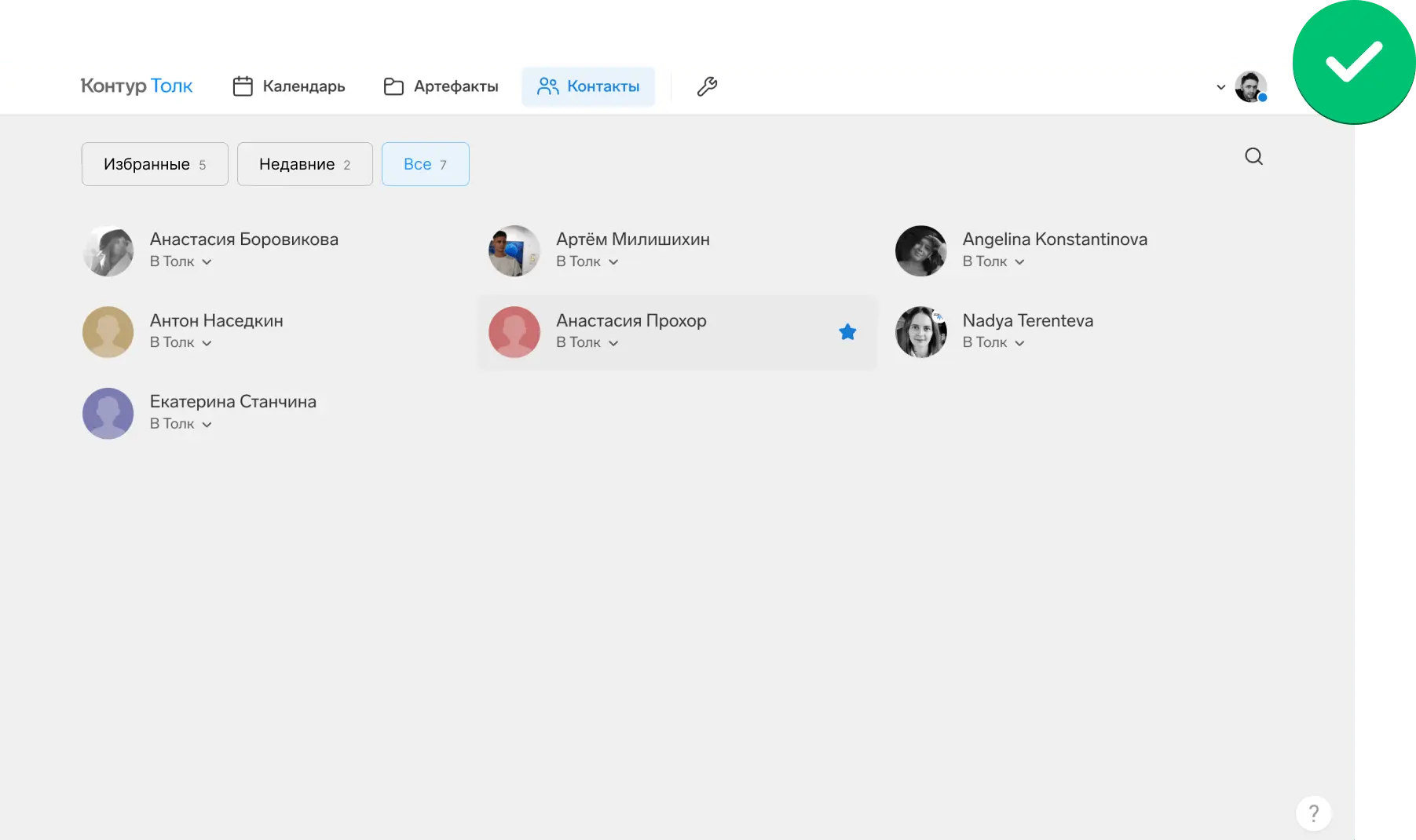
Task: Expand 'В Толк' dropdown under Екатерина Станчина
Action: [x=181, y=424]
